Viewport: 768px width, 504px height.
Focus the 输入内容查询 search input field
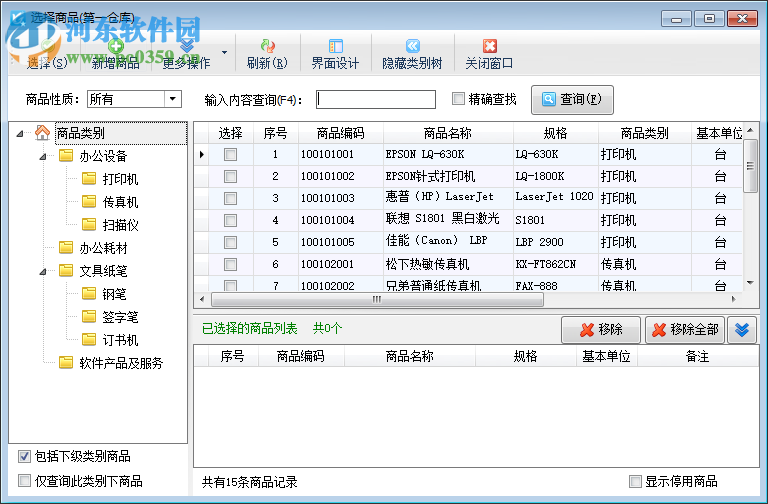pyautogui.click(x=376, y=99)
